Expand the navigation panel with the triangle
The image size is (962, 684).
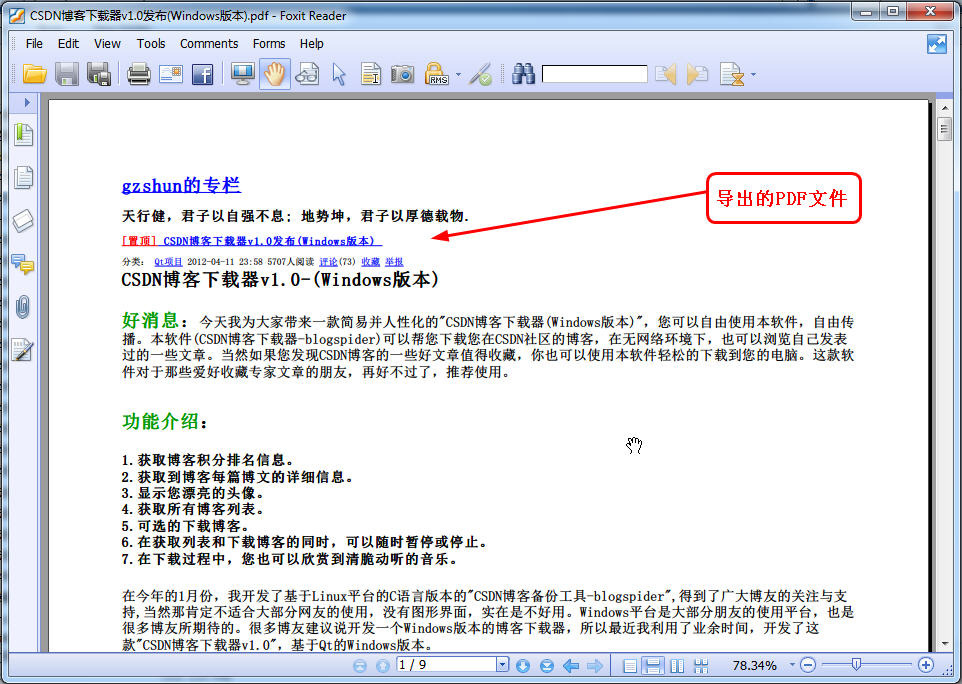click(27, 102)
